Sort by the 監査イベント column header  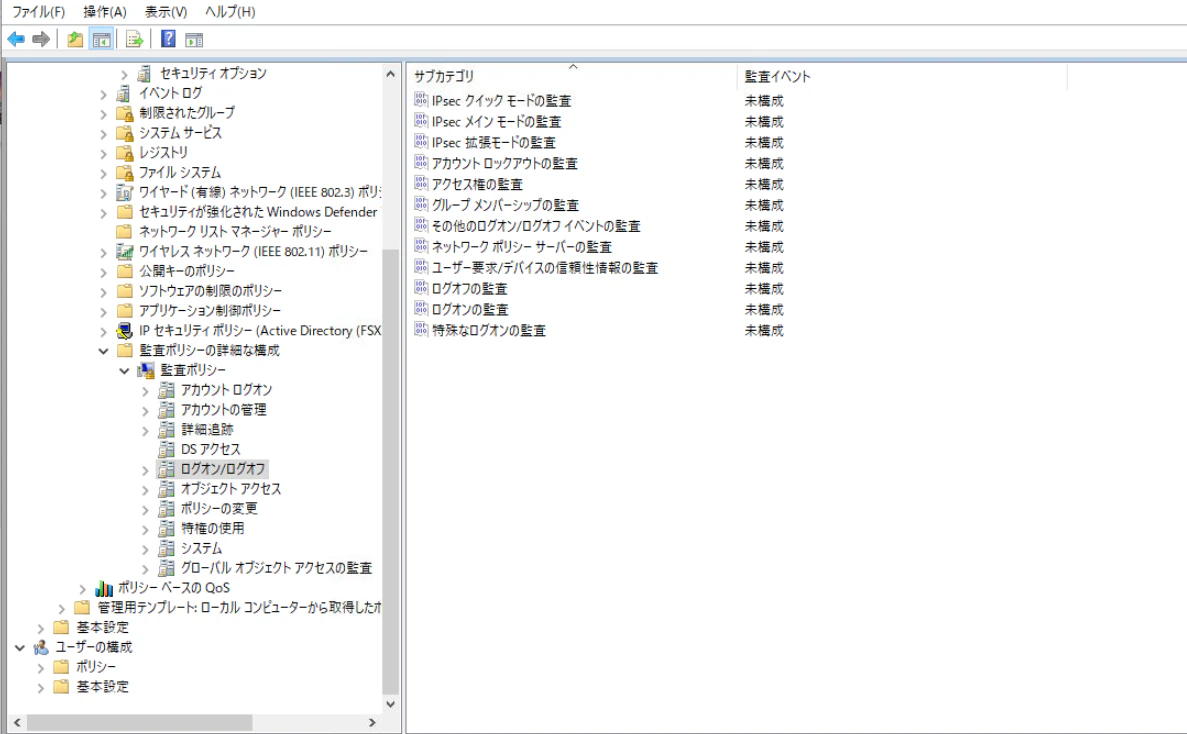pos(902,76)
